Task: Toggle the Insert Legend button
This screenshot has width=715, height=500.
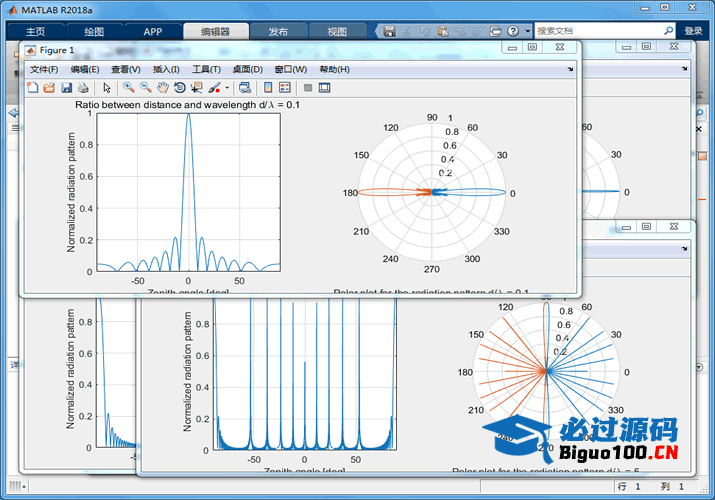Action: [x=285, y=88]
